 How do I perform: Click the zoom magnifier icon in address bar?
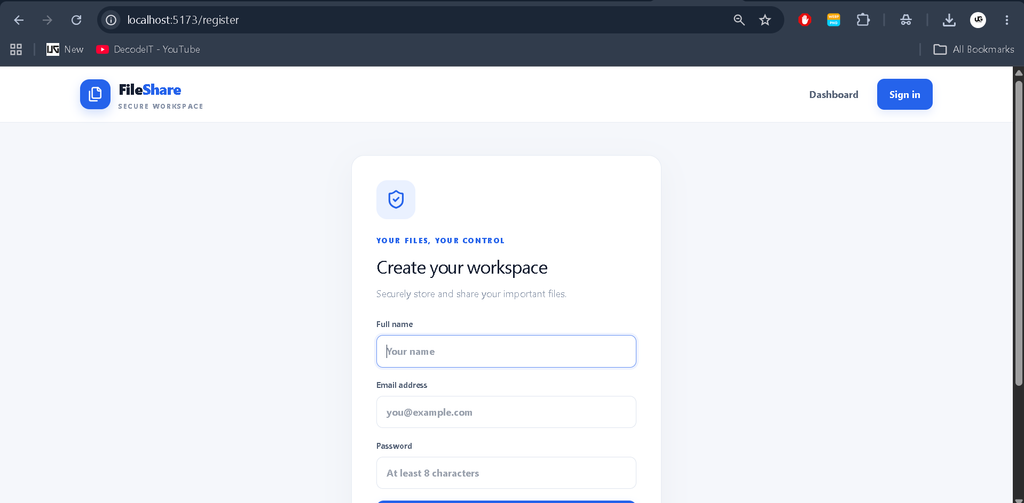pos(739,20)
